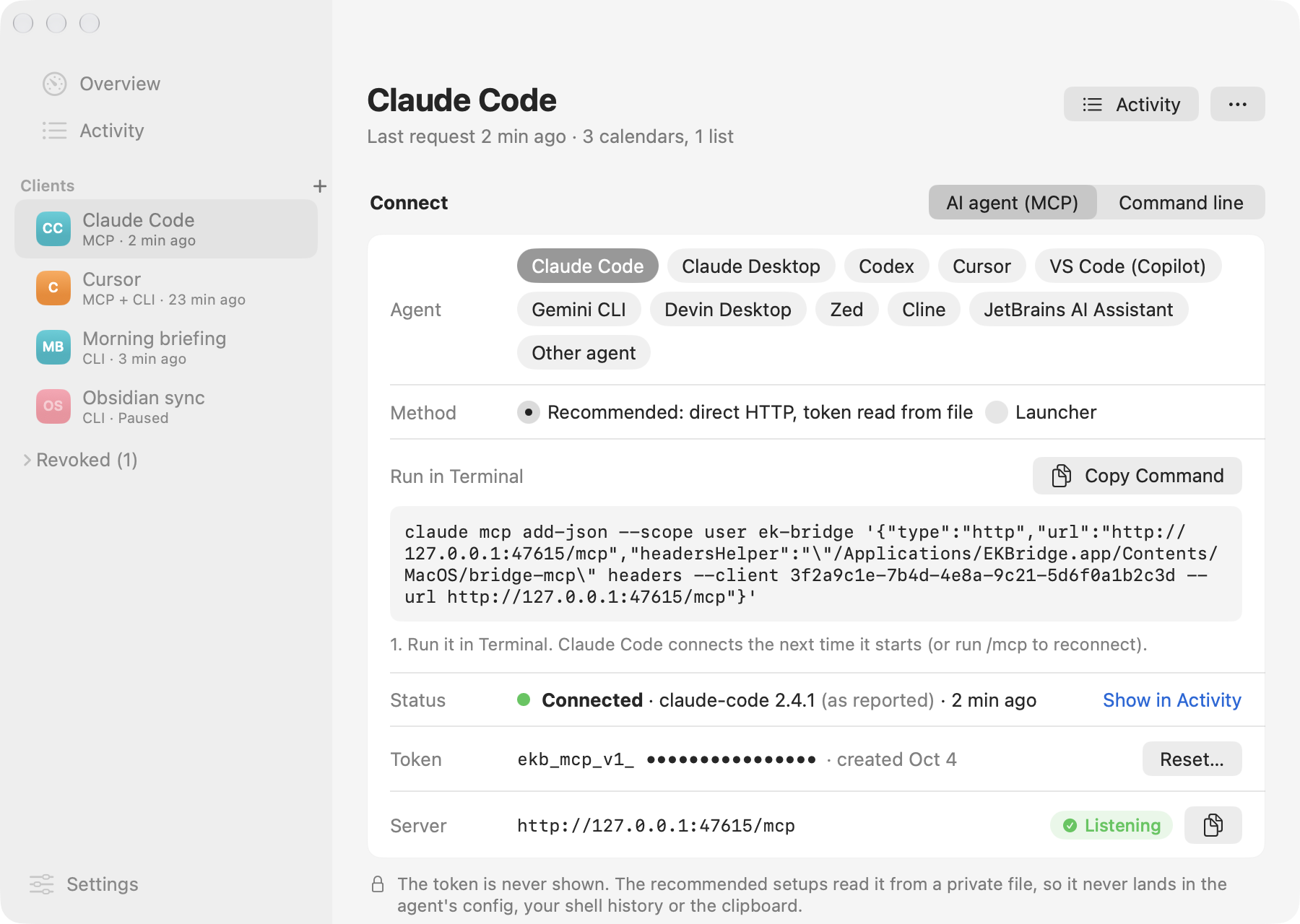Open the Overview sidebar item
The width and height of the screenshot is (1300, 924).
[x=101, y=84]
